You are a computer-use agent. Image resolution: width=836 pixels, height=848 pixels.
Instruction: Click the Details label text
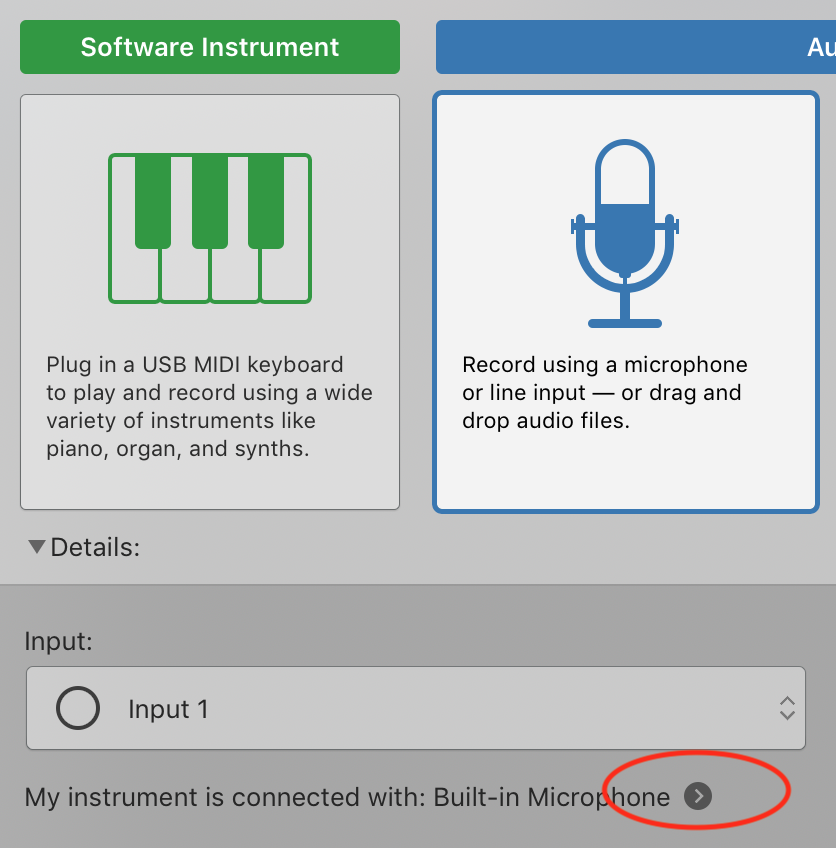coord(95,547)
